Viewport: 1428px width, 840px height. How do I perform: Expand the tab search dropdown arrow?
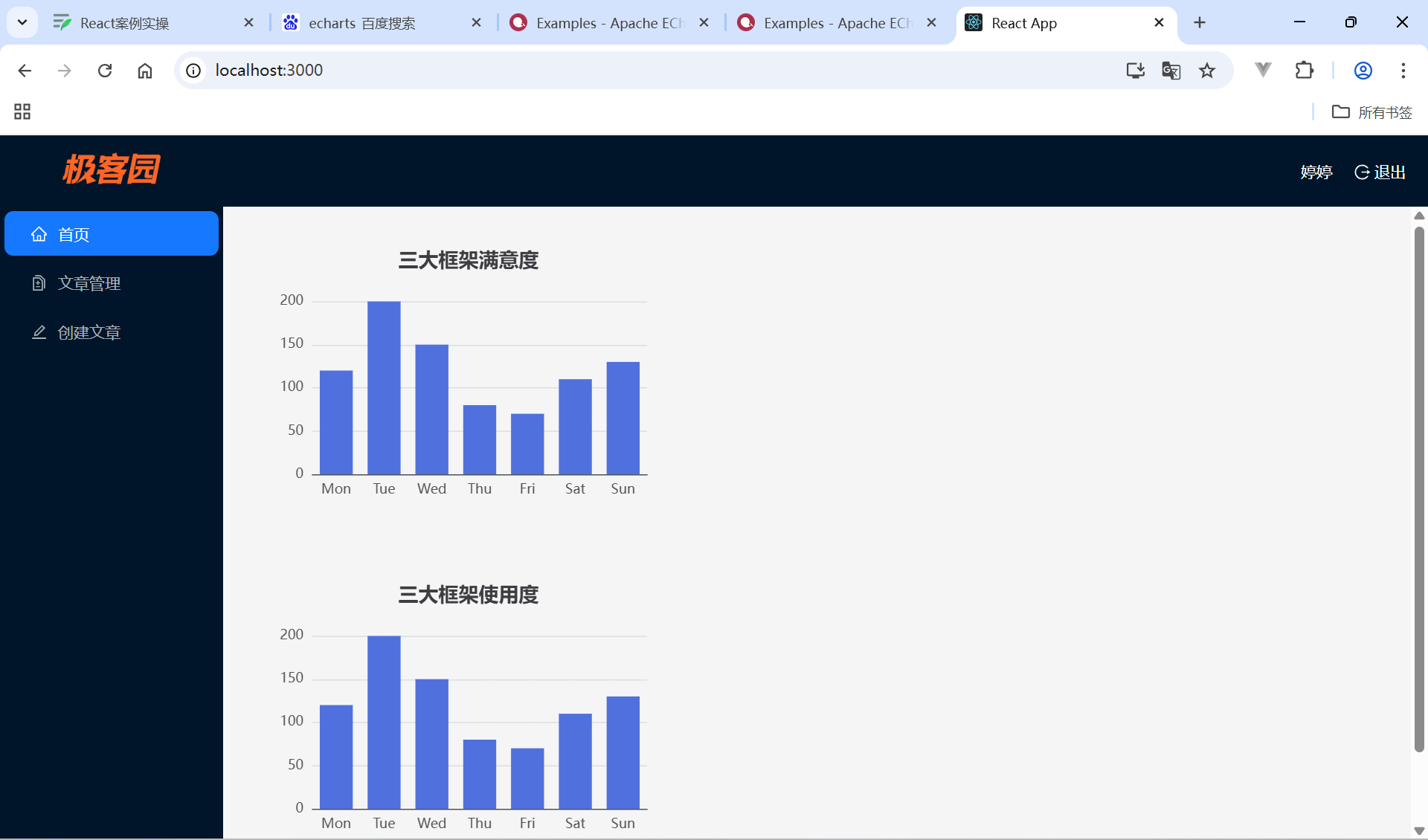(x=22, y=22)
